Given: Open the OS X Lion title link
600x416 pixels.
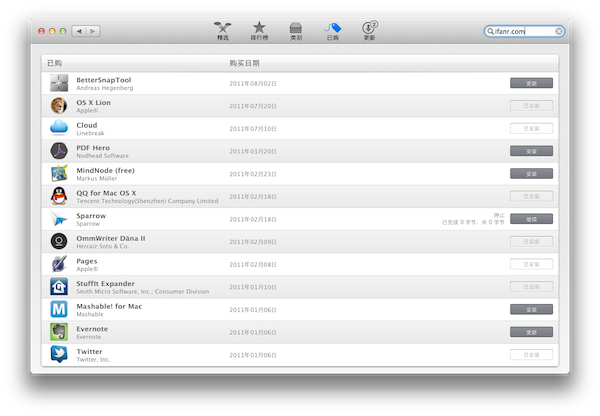Looking at the screenshot, I should tap(93, 102).
